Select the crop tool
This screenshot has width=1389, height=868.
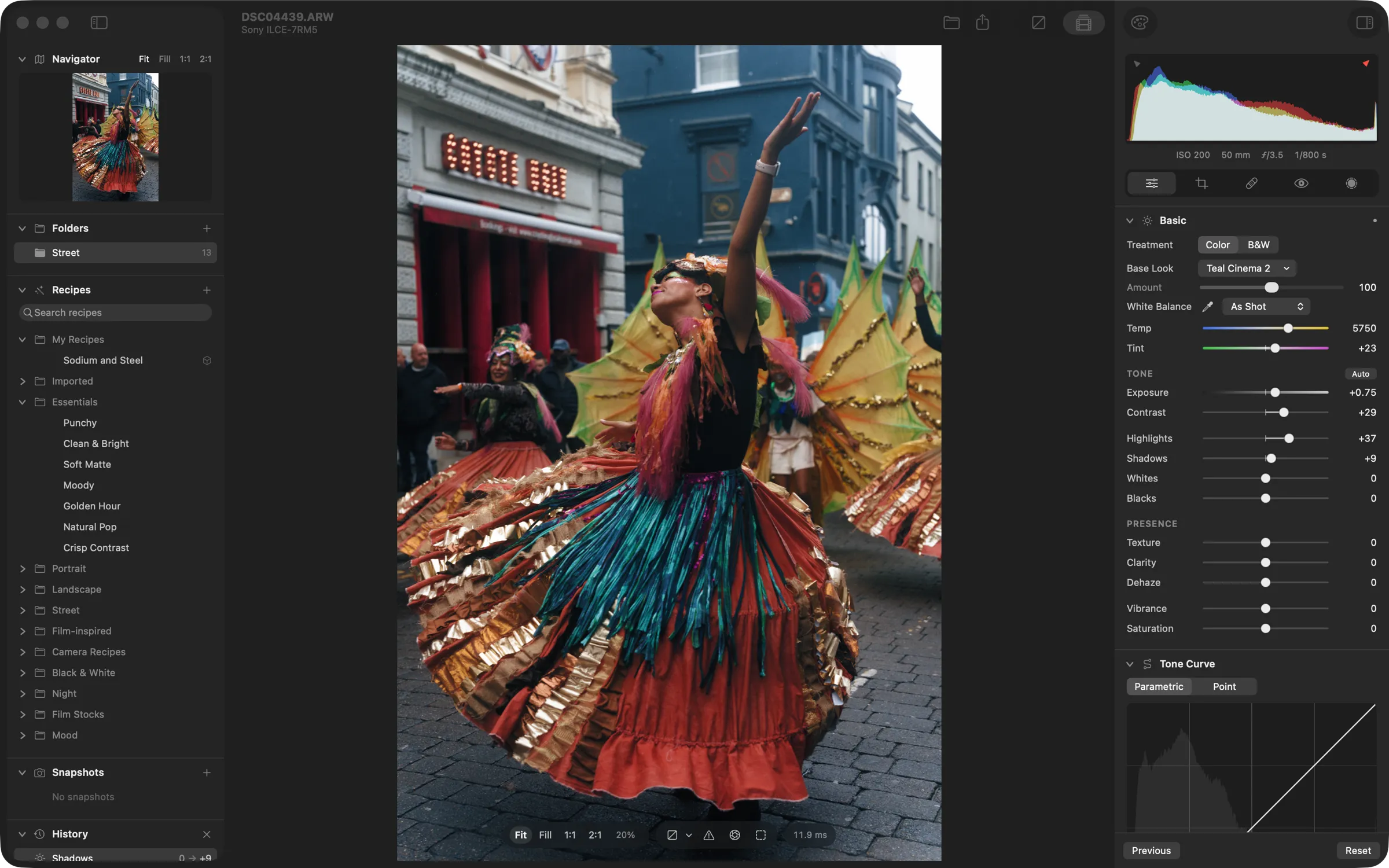tap(1201, 183)
